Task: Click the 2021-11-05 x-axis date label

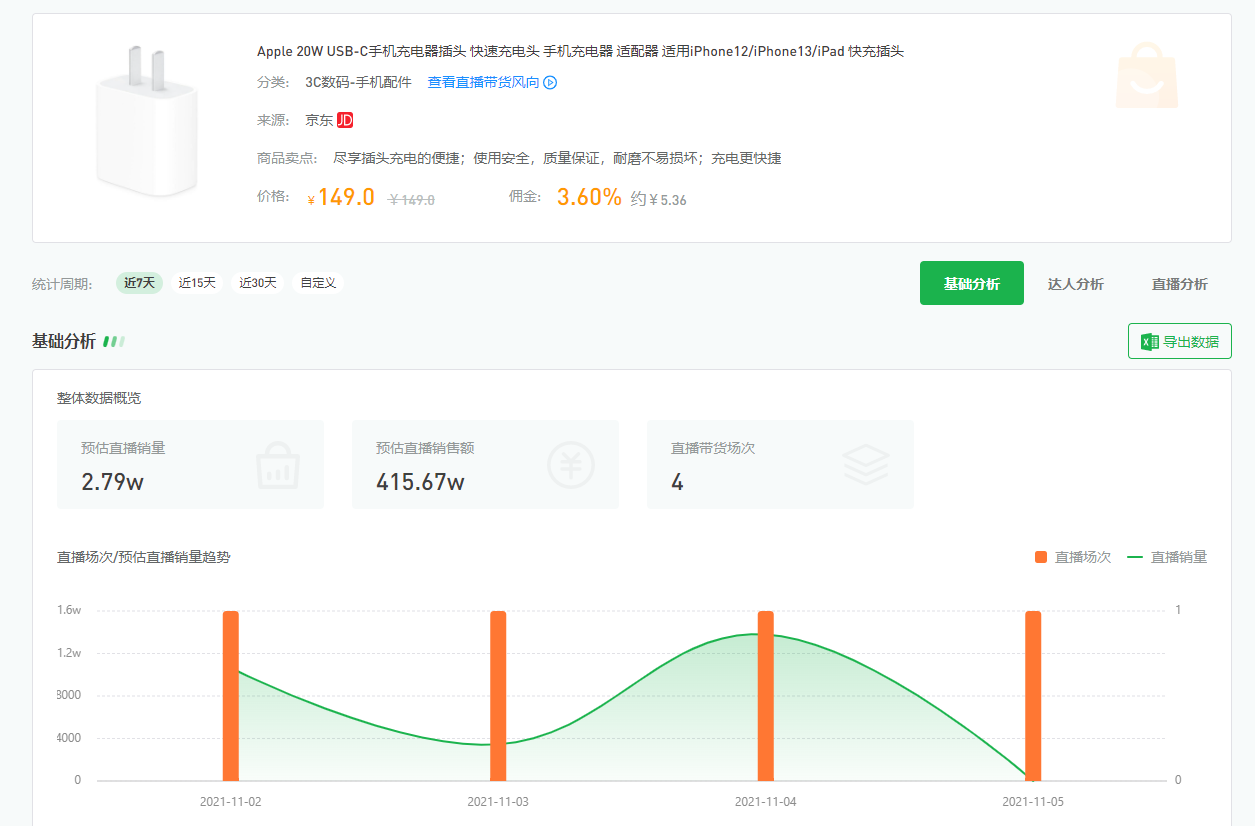Action: click(x=1033, y=801)
